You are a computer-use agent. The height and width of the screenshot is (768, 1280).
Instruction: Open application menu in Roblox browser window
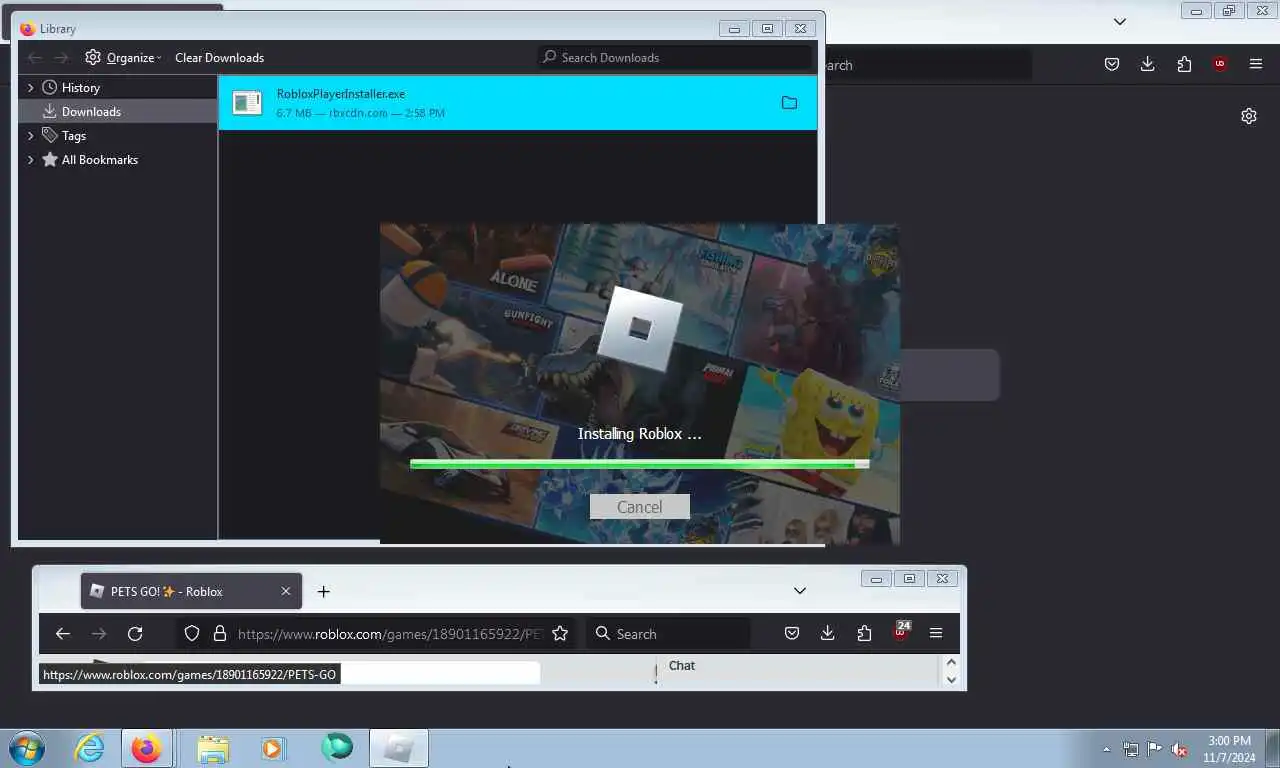click(936, 633)
